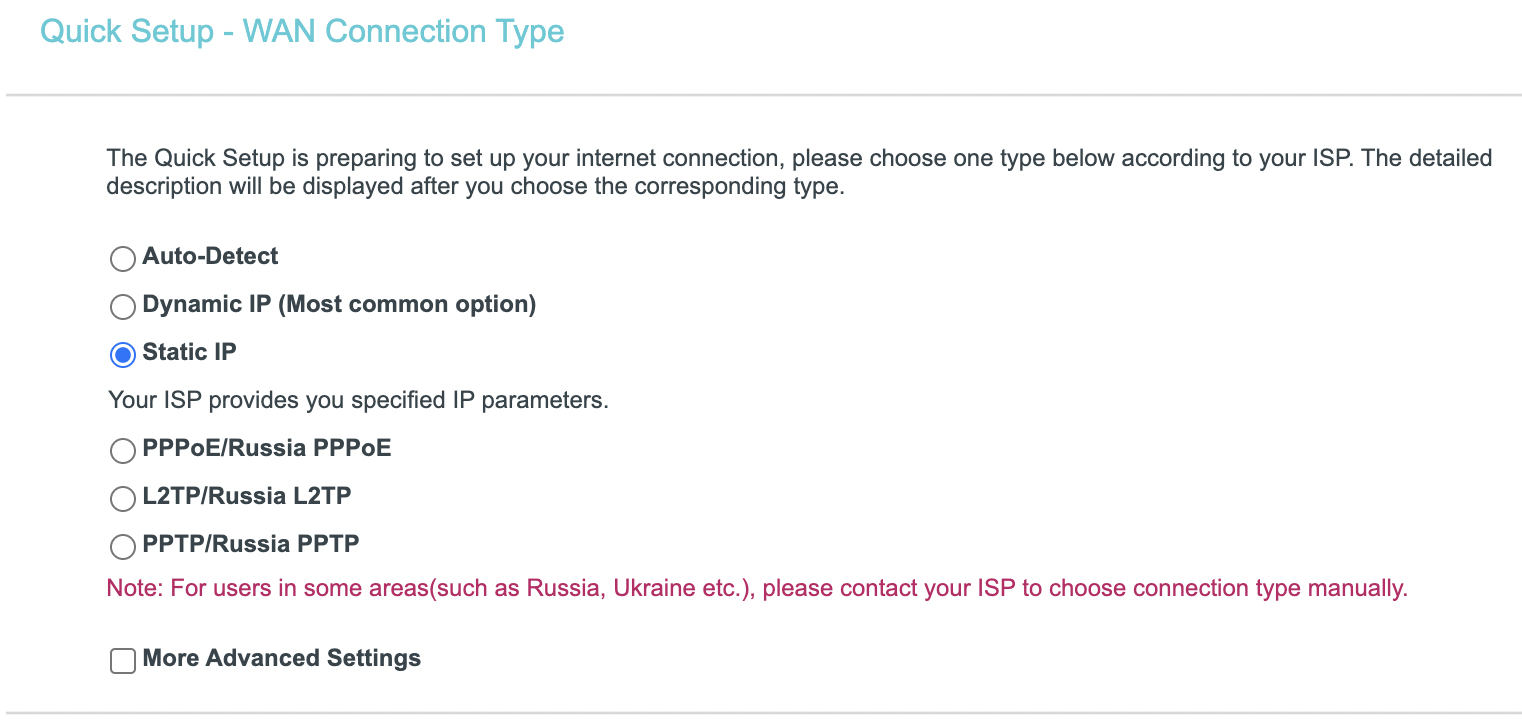Click the Quick Setup page heading
This screenshot has width=1522, height=722.
pos(301,31)
